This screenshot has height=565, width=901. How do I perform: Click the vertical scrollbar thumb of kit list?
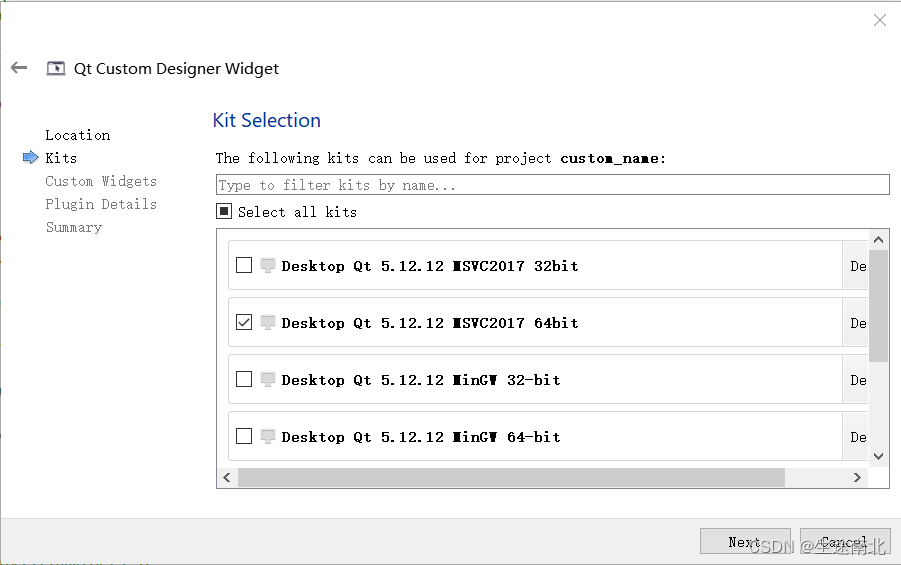click(878, 306)
